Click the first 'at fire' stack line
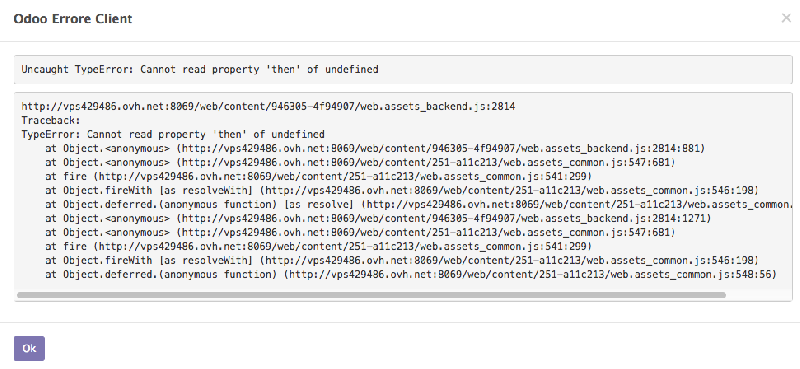Viewport: 800px width, 369px height. pos(318,177)
